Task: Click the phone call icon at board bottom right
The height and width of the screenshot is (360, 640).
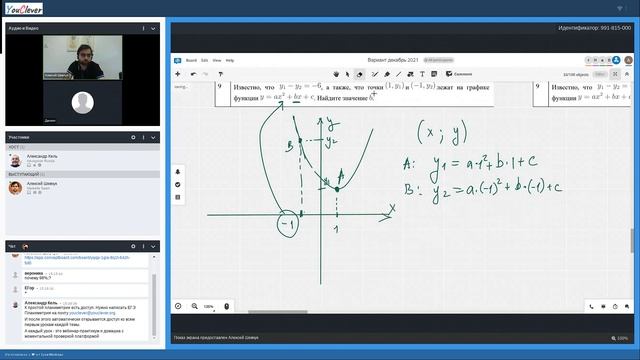Action: (x=591, y=307)
